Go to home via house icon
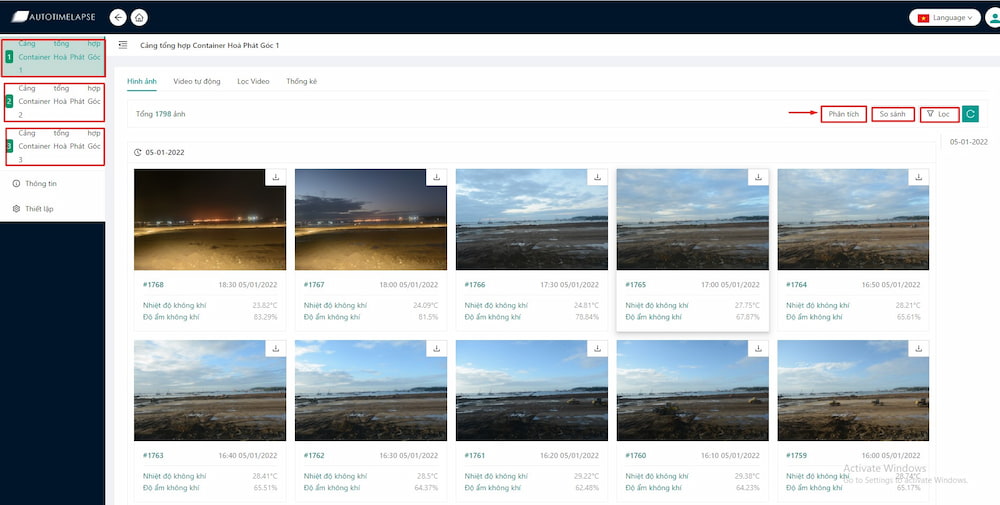The width and height of the screenshot is (1000, 505). click(x=140, y=17)
